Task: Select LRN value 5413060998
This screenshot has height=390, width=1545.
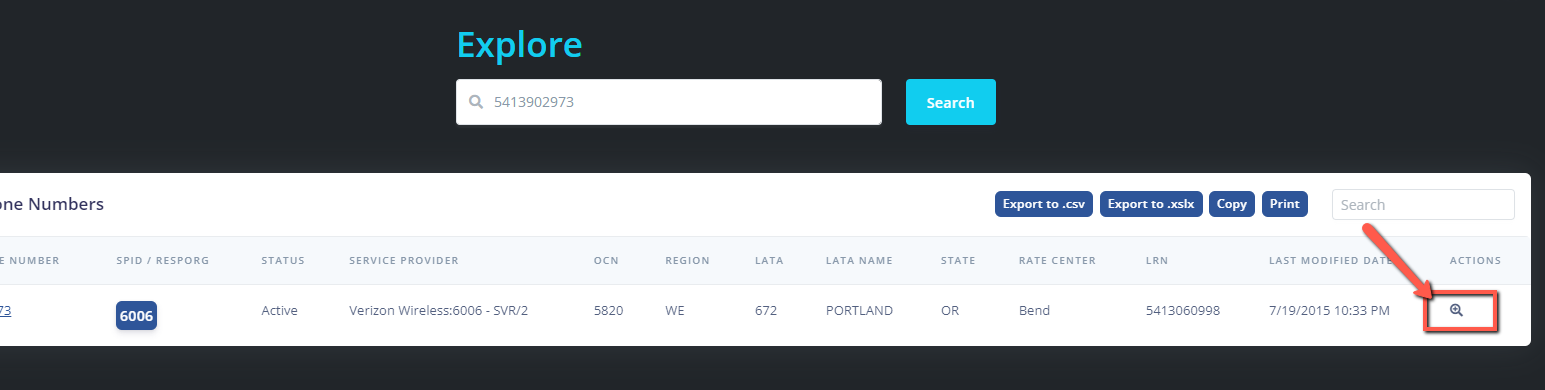Action: 1182,310
